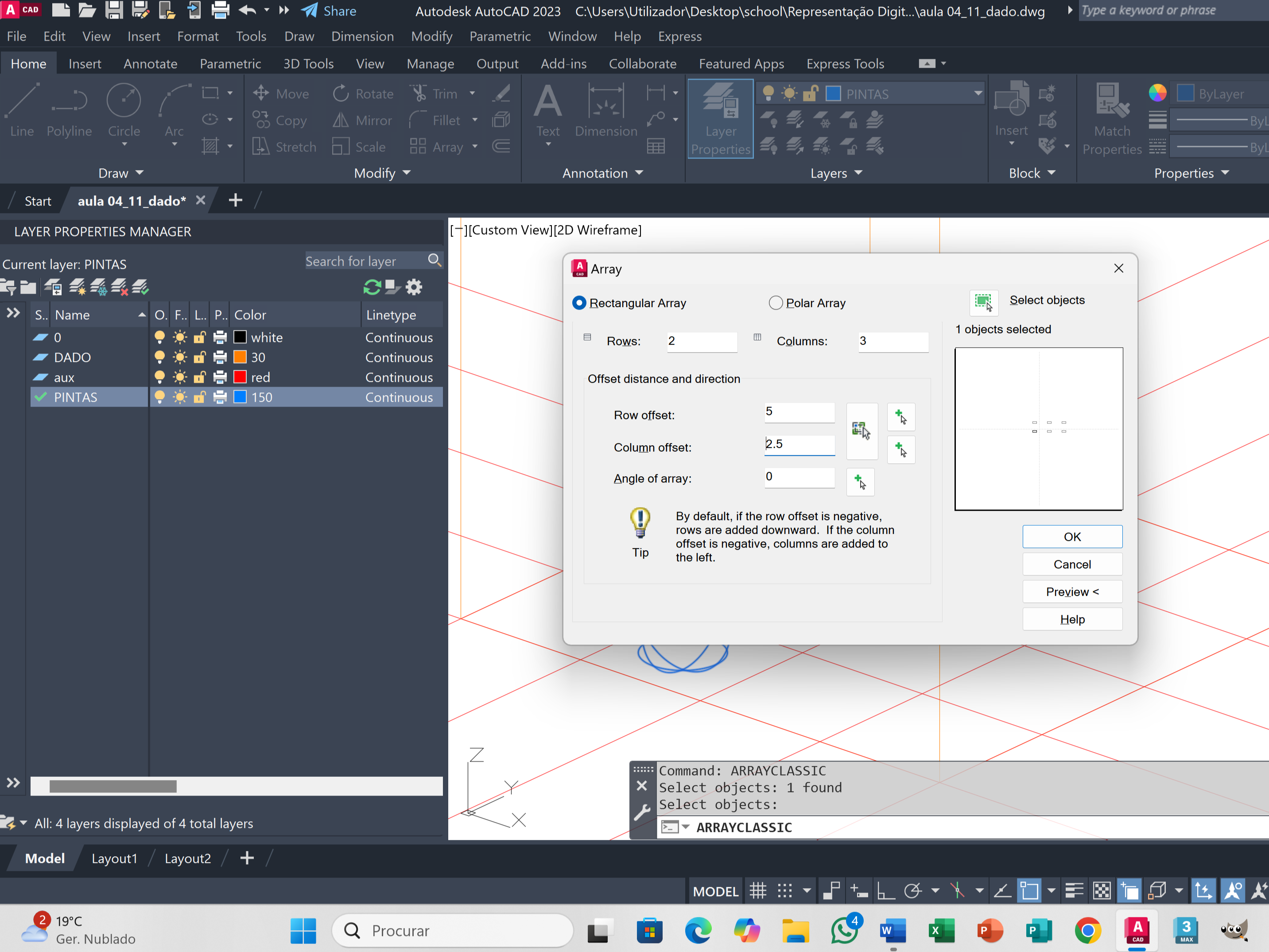
Task: Click the Preview button in Array dialog
Action: coord(1071,592)
